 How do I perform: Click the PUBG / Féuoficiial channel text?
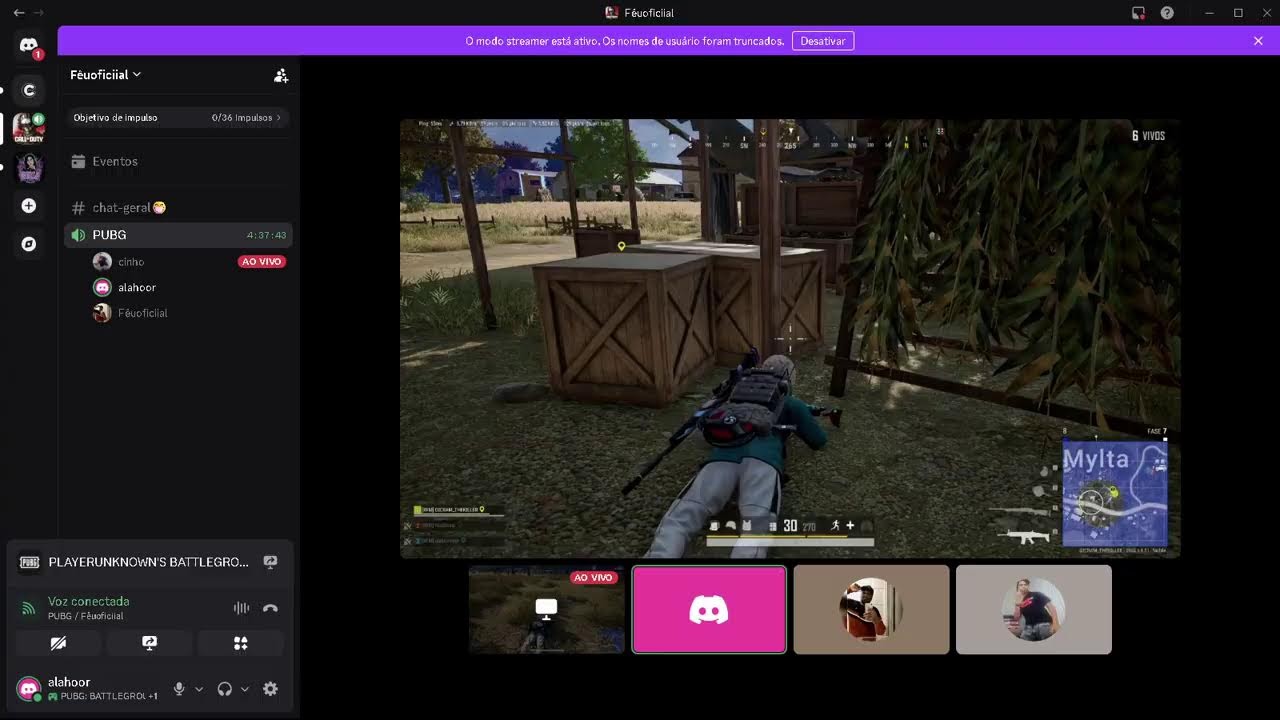(x=86, y=616)
